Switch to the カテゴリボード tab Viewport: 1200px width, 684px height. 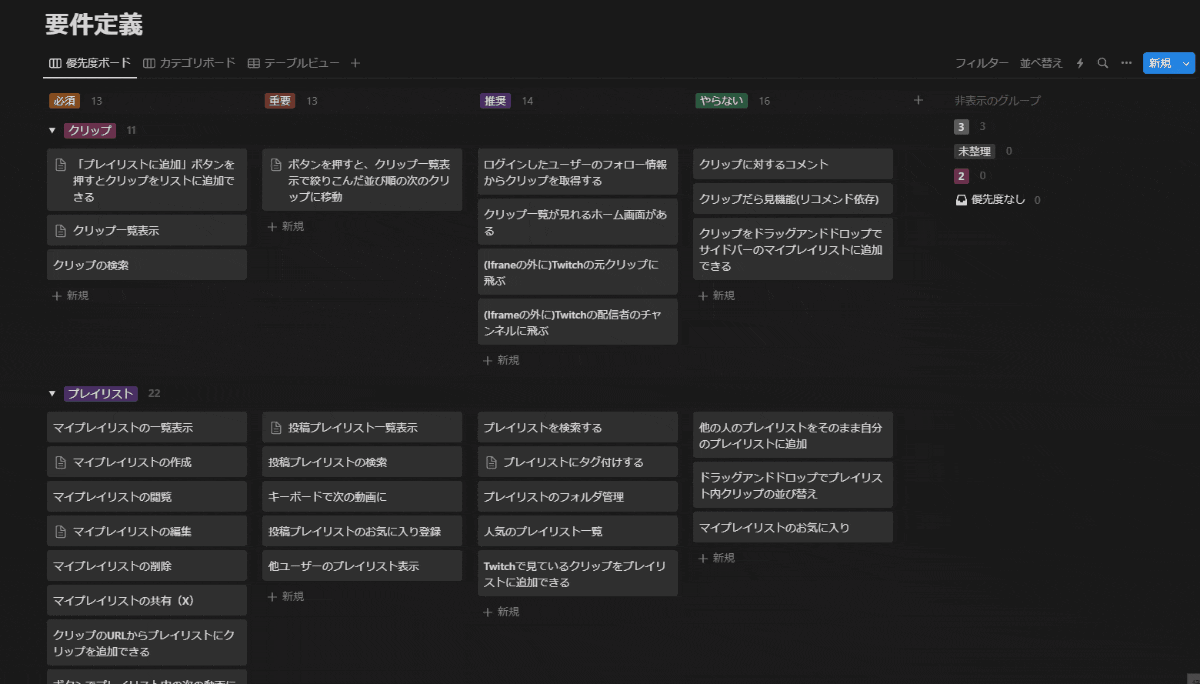click(x=197, y=62)
